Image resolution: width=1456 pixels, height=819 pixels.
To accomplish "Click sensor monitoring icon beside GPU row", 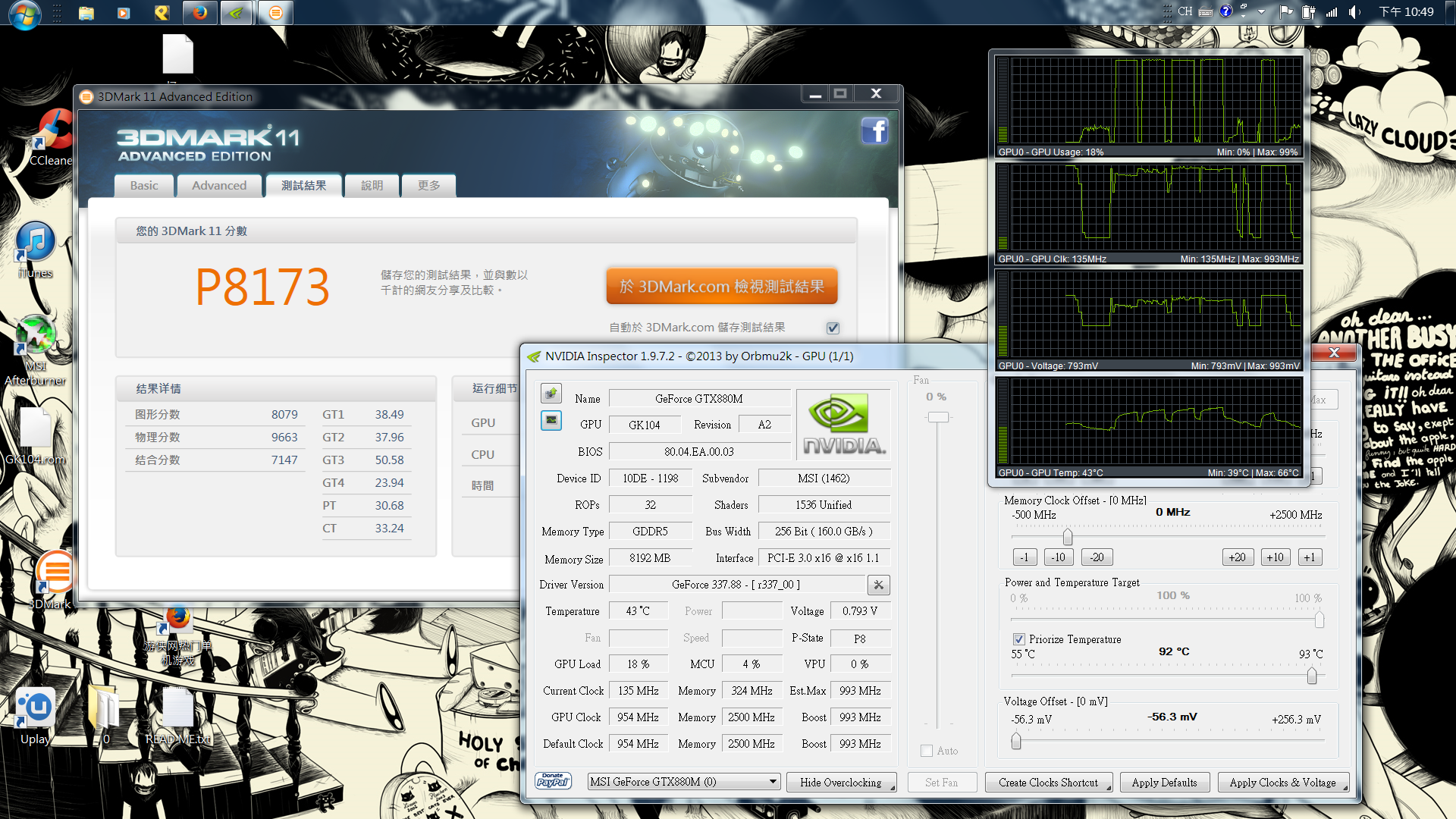I will [x=551, y=419].
